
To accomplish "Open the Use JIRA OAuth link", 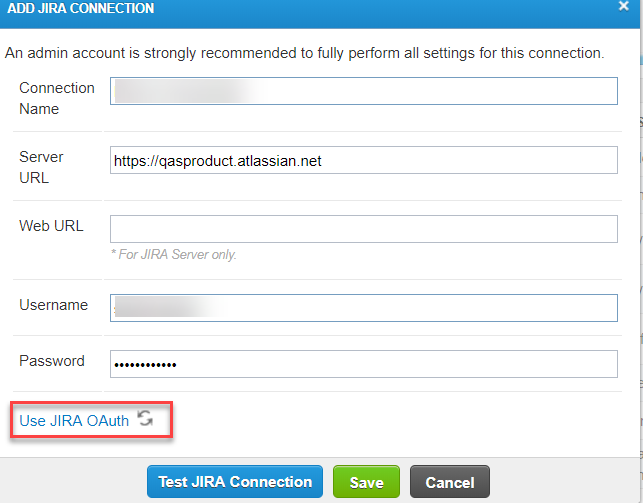I will (74, 421).
